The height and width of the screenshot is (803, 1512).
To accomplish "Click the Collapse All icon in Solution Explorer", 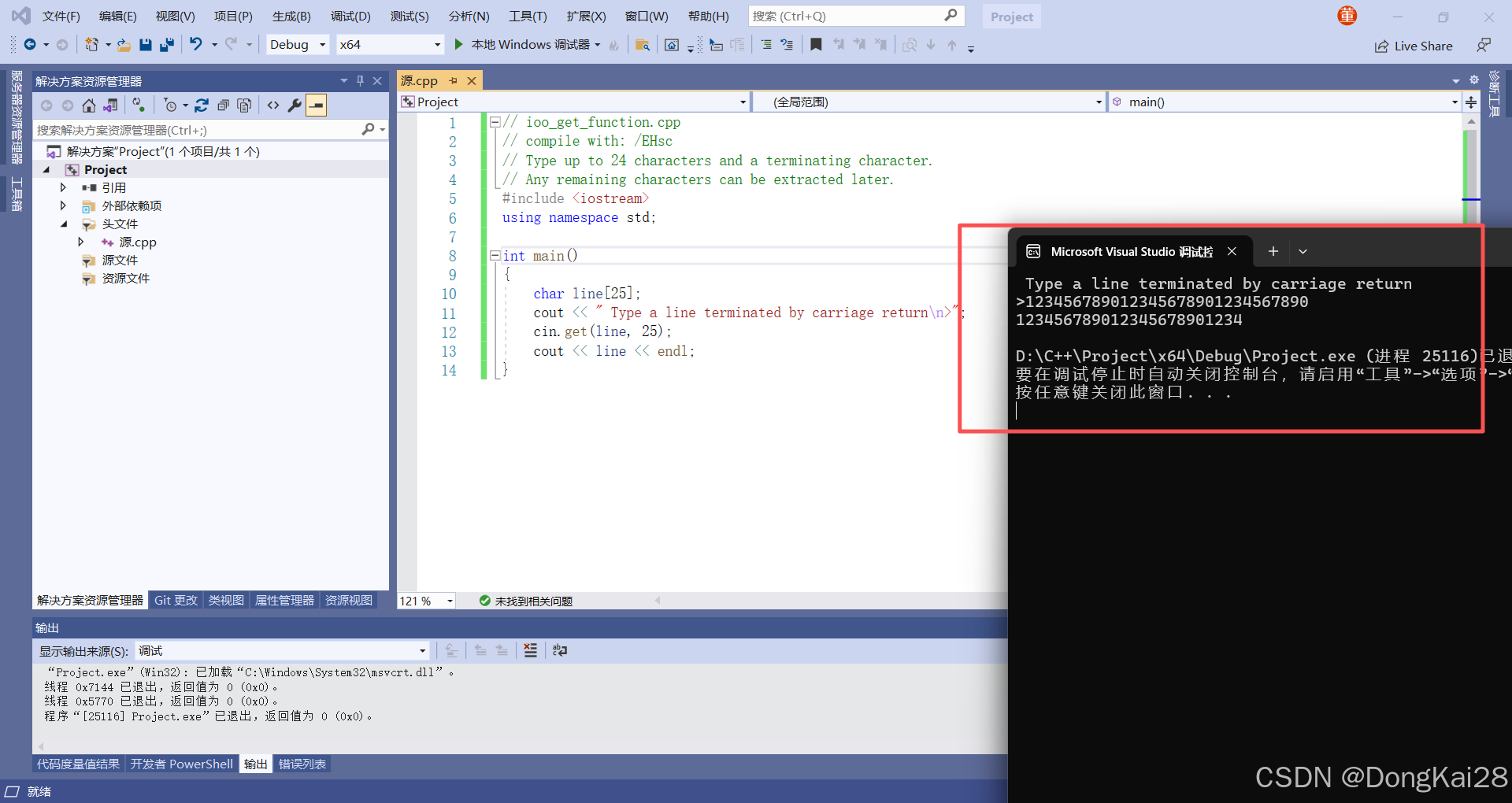I will click(x=223, y=105).
